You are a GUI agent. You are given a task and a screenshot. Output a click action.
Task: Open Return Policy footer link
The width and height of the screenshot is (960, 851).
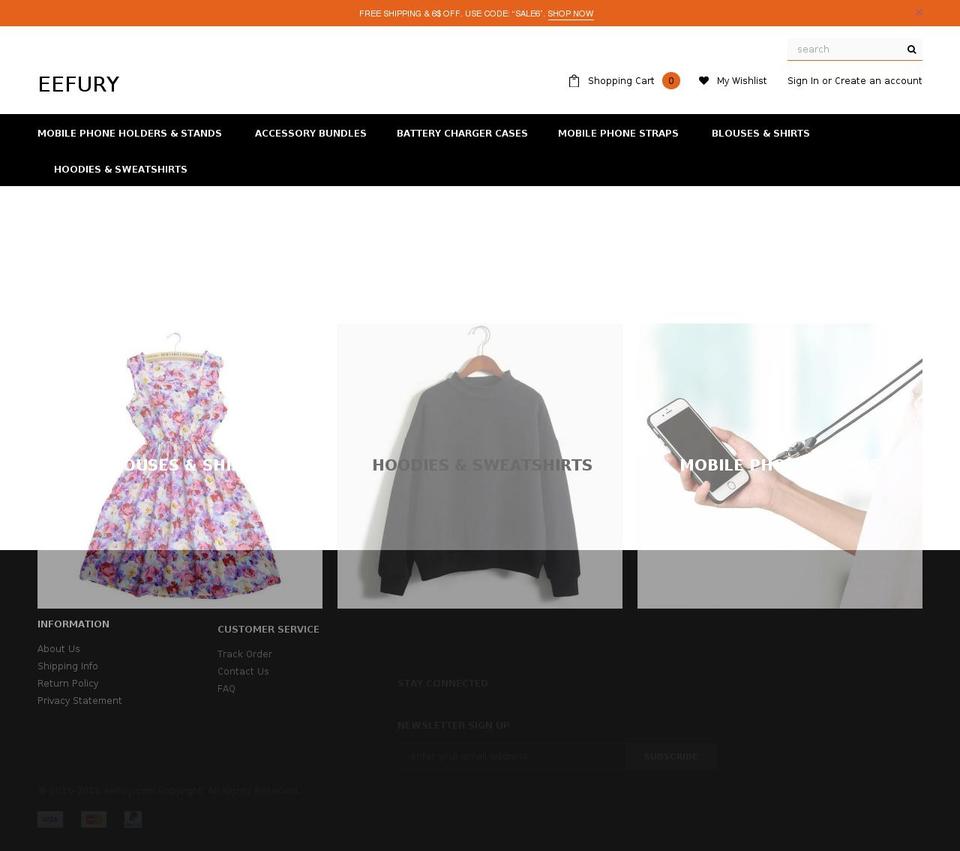tap(68, 683)
